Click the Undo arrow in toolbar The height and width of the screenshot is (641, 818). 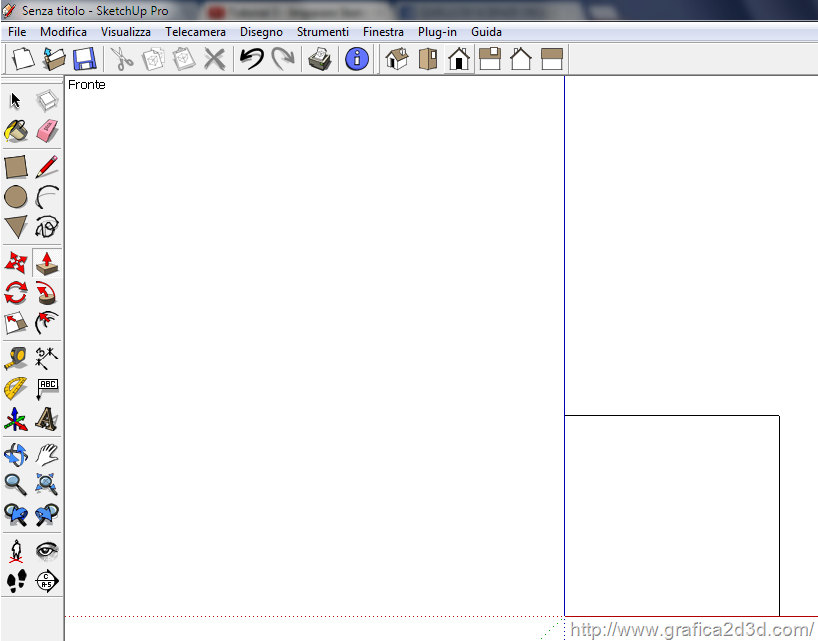[251, 59]
